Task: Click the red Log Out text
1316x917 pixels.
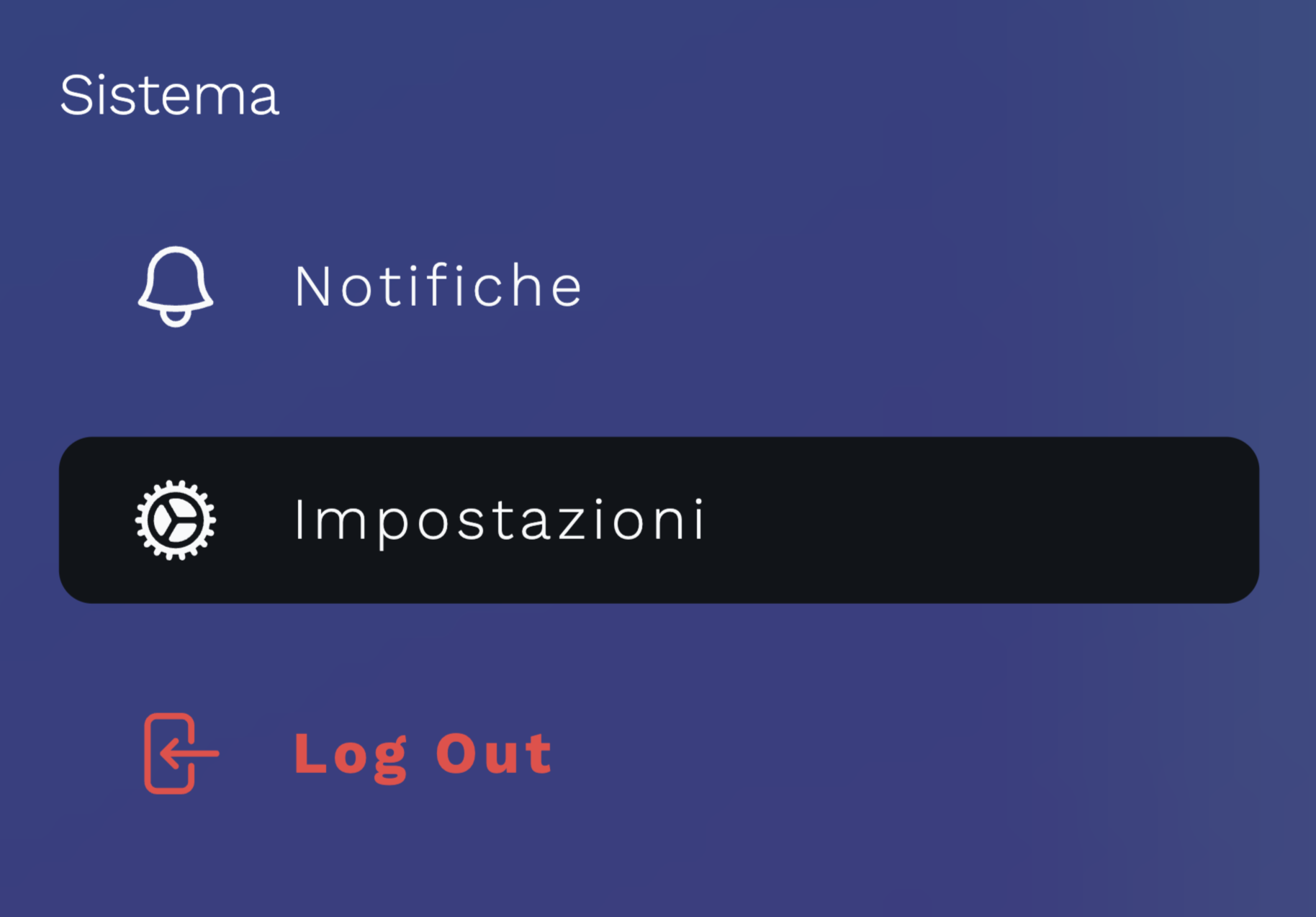Action: click(423, 754)
